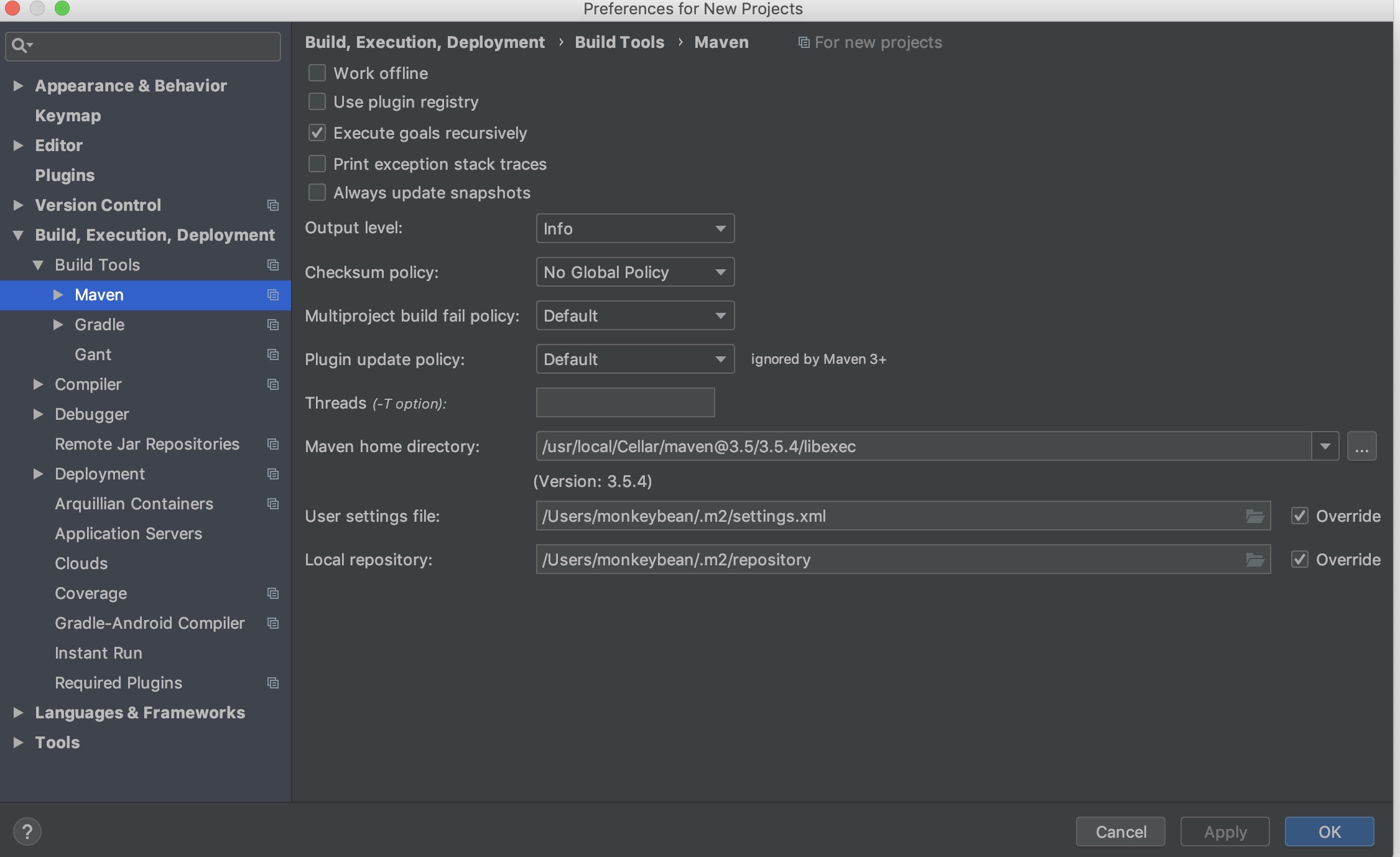Select Plugins in settings tree
Image resolution: width=1400 pixels, height=857 pixels.
[x=65, y=175]
